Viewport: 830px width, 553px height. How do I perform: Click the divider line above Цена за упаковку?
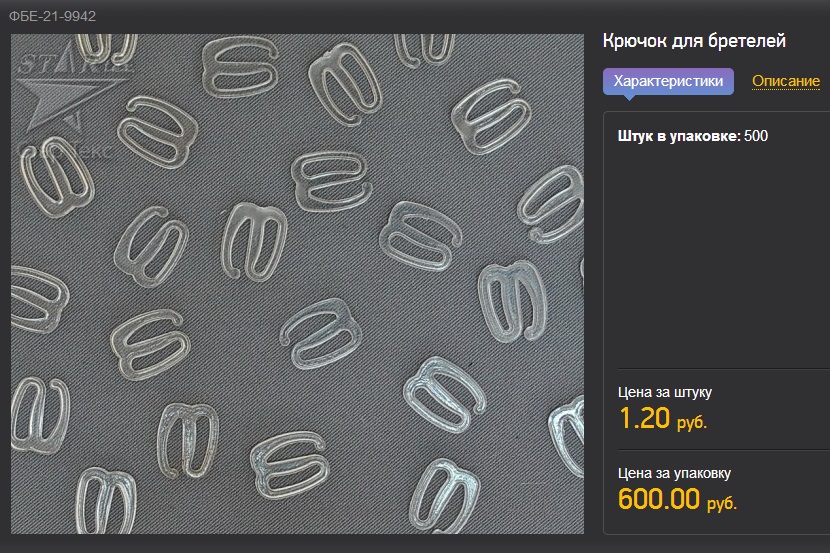[715, 450]
